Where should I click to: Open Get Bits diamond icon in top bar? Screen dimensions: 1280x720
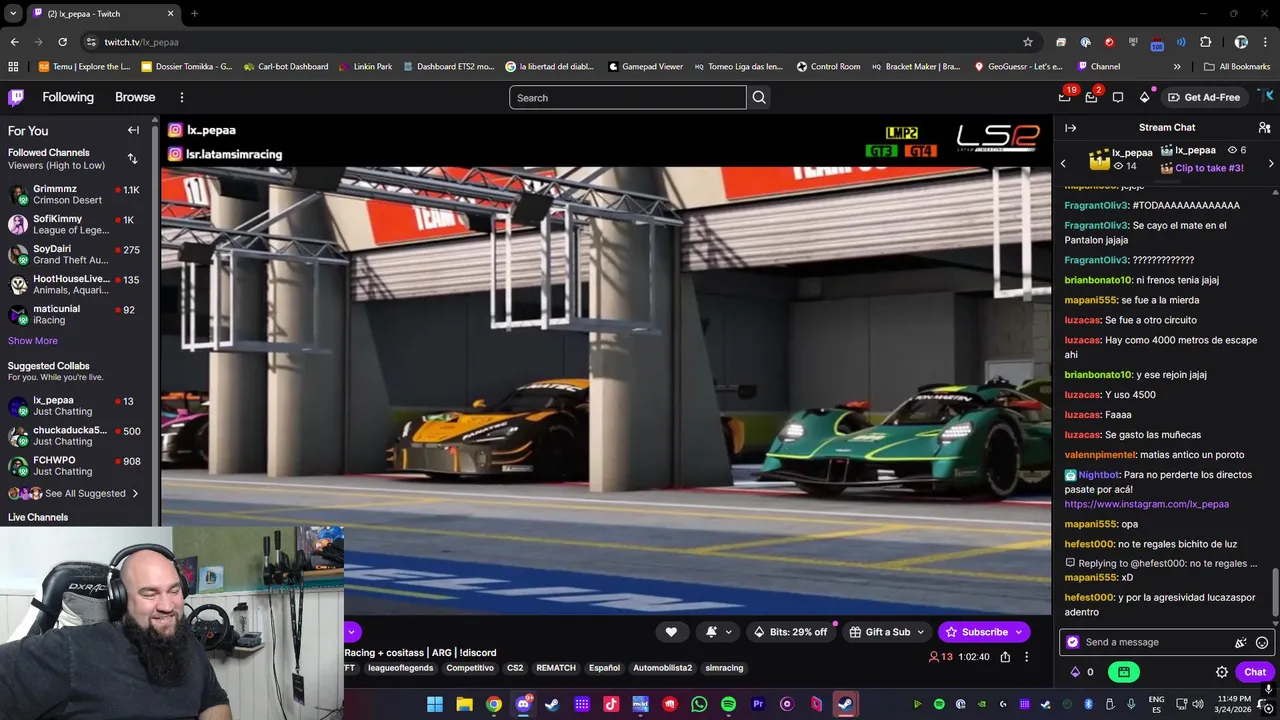click(x=1144, y=97)
